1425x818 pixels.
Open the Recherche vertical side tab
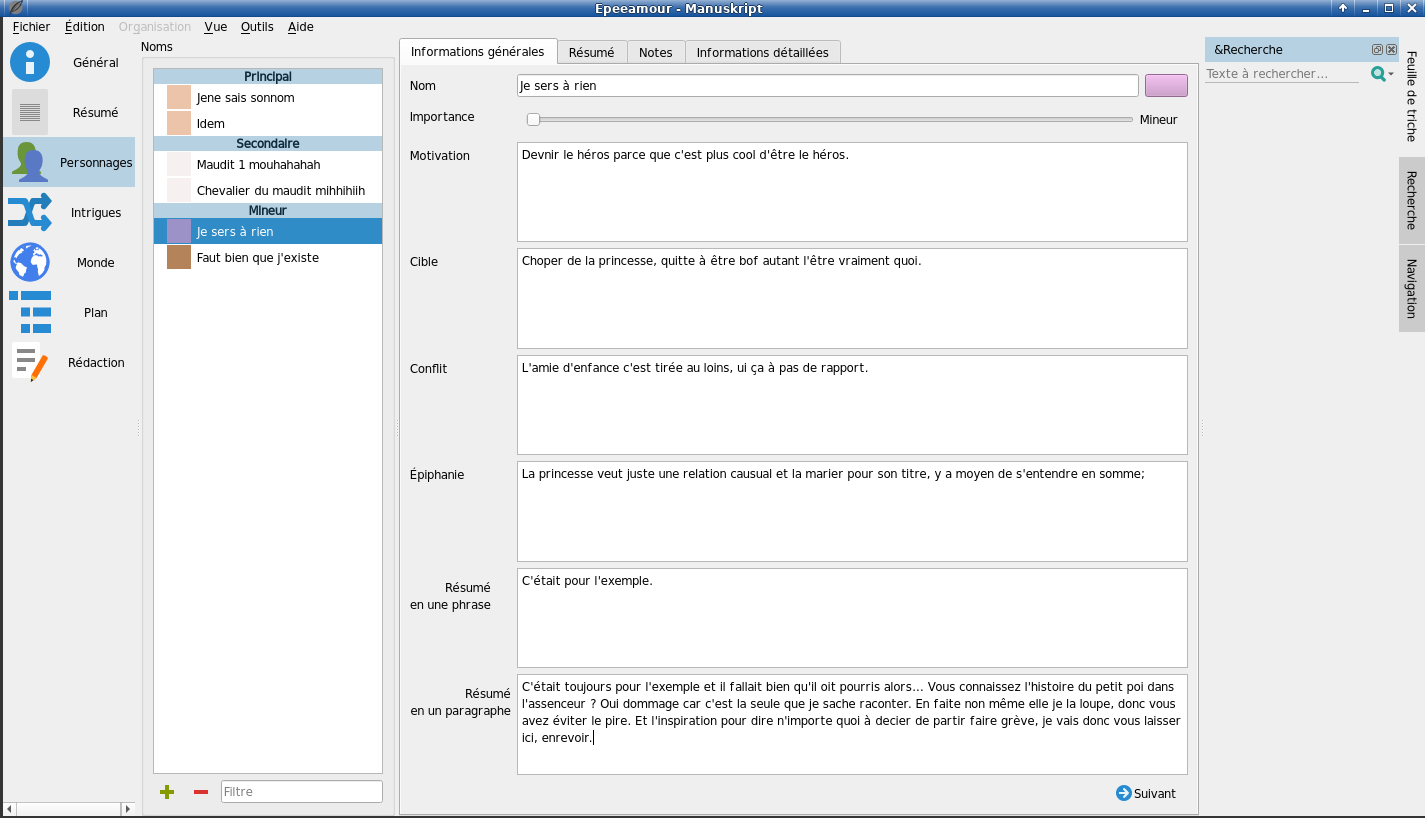[x=1411, y=200]
